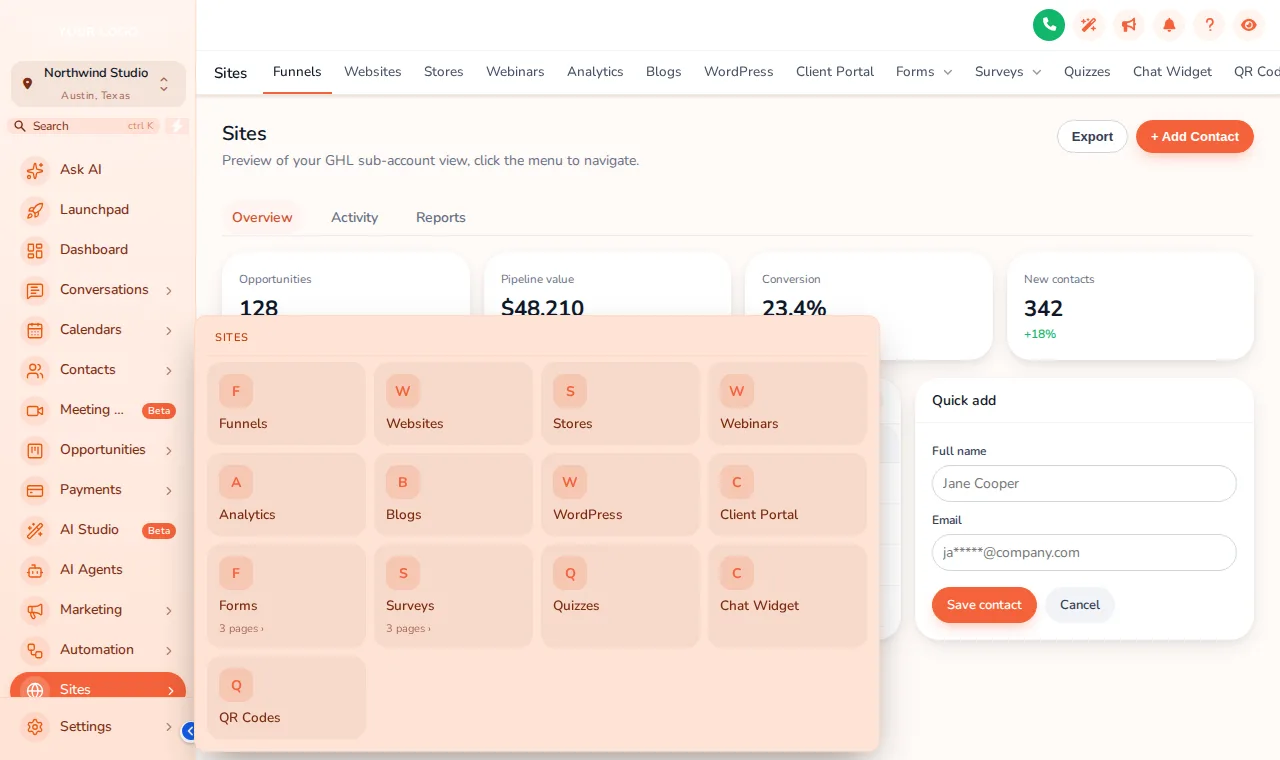
Task: Click the green phone call icon
Action: tap(1049, 25)
